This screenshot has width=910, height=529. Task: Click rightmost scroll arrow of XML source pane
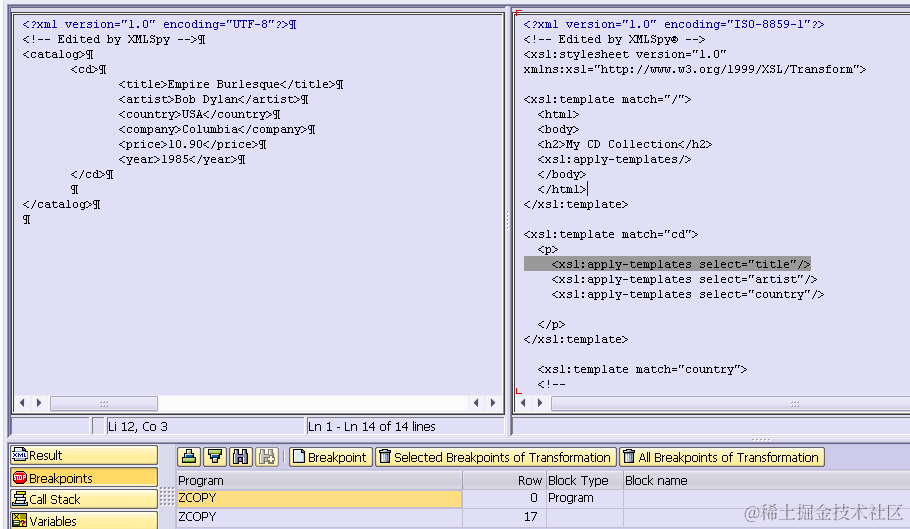point(493,403)
